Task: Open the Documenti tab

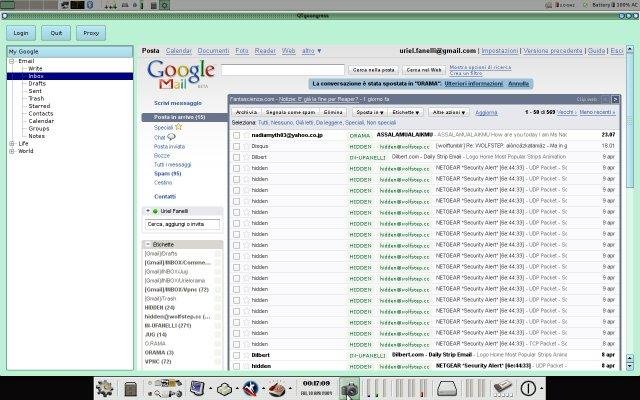Action: tap(213, 51)
